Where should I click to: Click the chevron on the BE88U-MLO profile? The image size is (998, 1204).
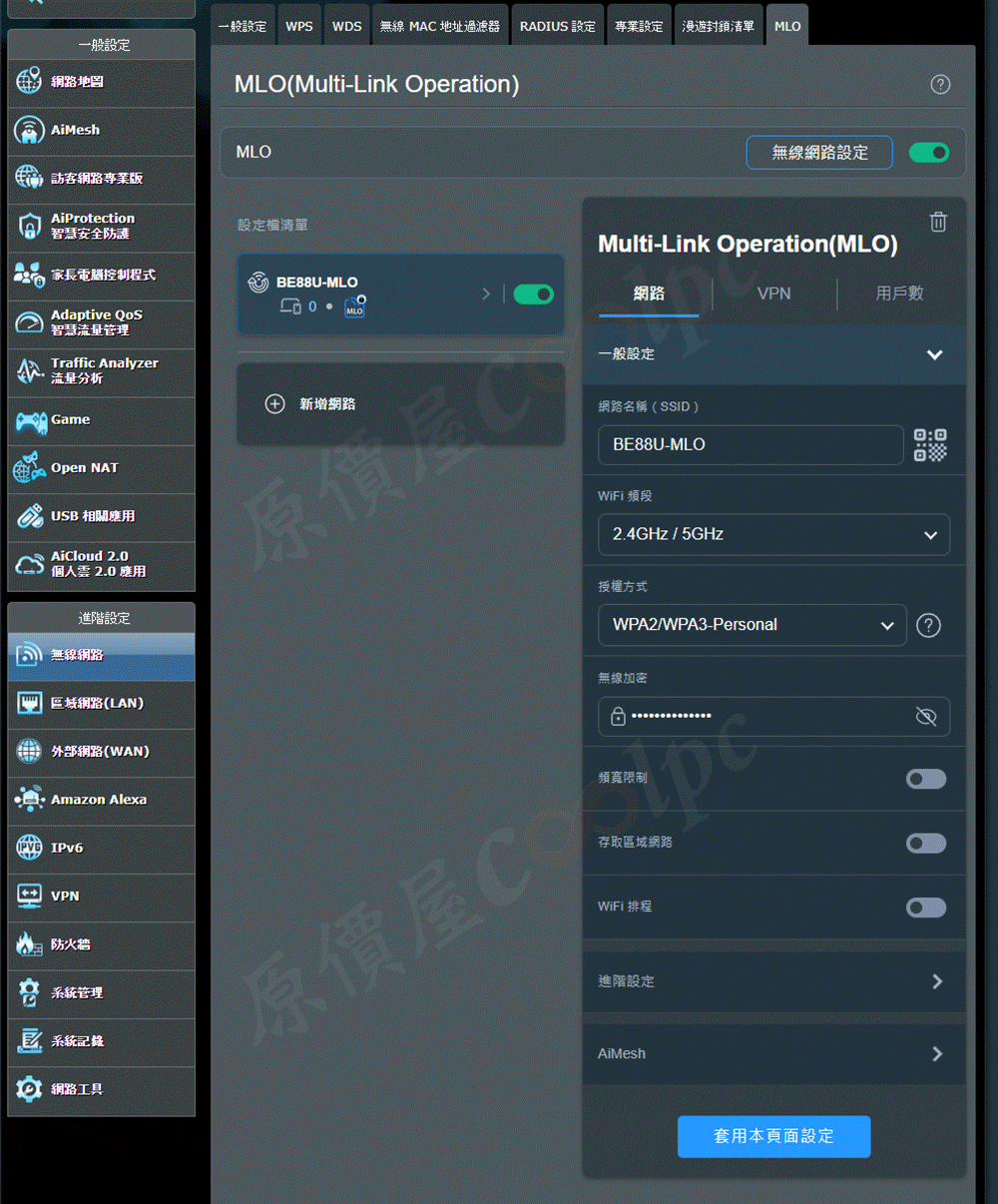tap(486, 294)
